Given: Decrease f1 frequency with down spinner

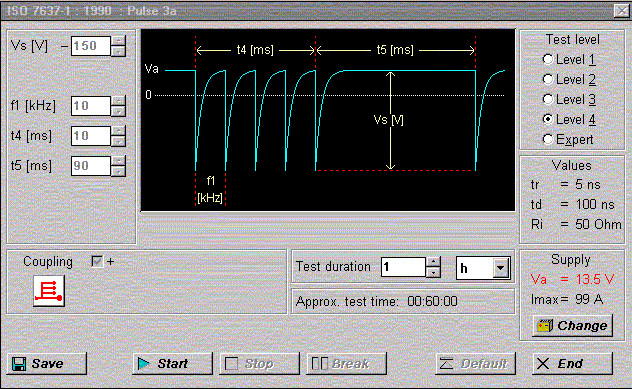Looking at the screenshot, I should point(118,111).
